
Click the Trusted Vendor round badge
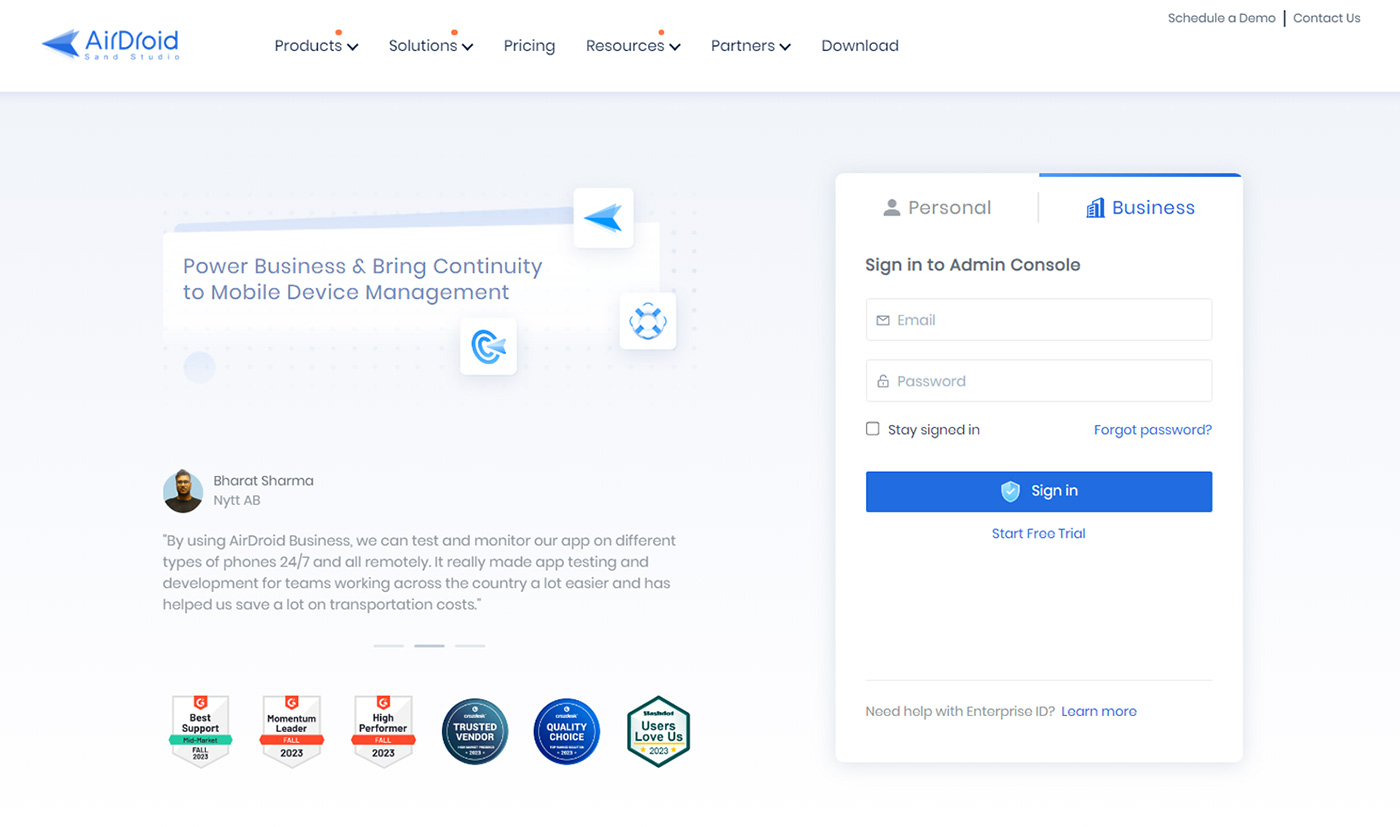(475, 731)
